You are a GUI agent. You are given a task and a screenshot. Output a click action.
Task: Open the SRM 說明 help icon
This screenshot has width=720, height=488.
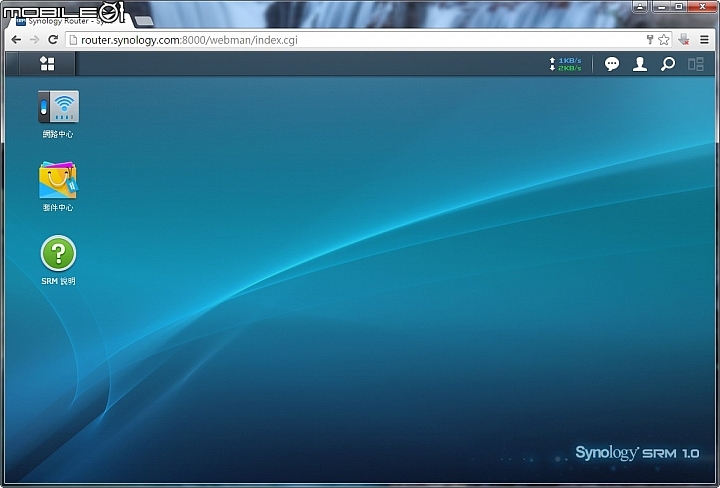click(58, 260)
